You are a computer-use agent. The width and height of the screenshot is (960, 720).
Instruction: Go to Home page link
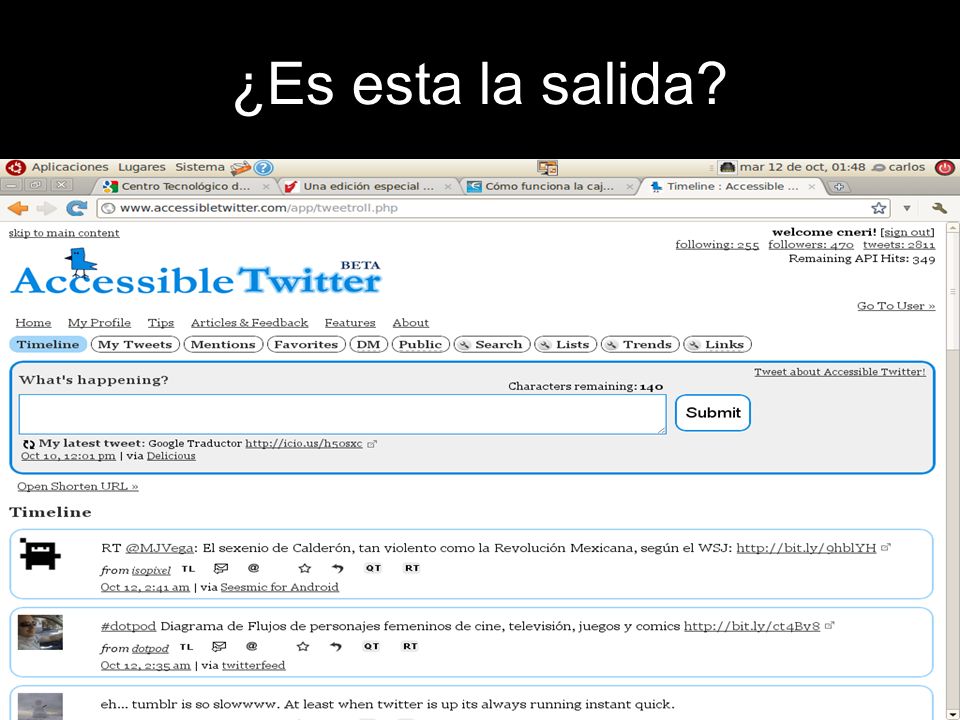click(33, 323)
